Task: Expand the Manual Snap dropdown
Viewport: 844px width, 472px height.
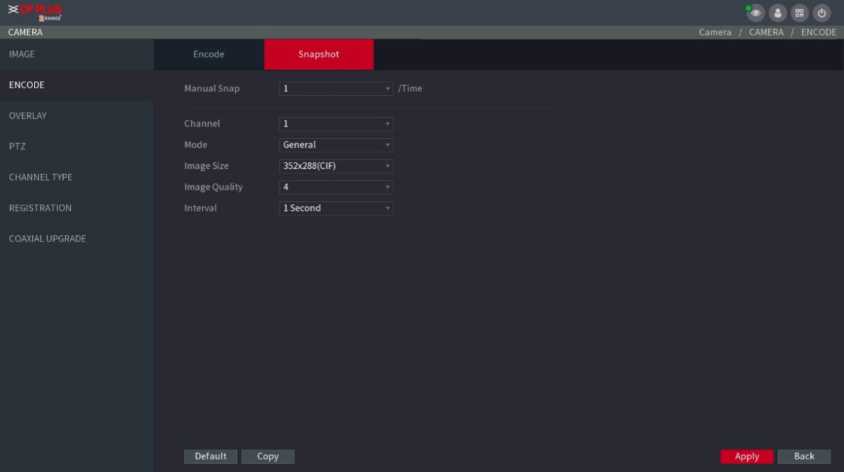Action: [x=336, y=88]
